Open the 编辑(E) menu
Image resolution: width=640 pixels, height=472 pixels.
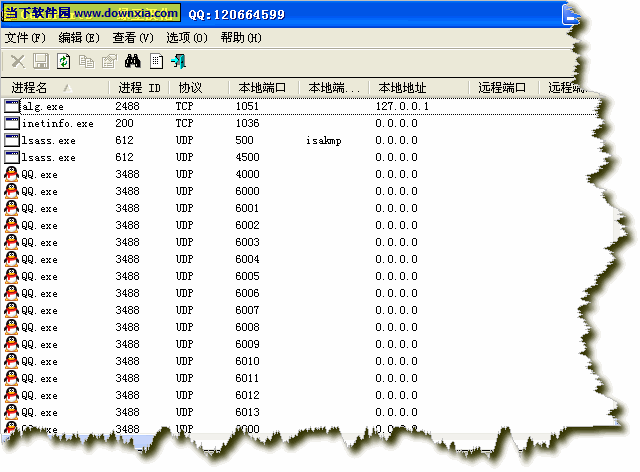[79, 37]
